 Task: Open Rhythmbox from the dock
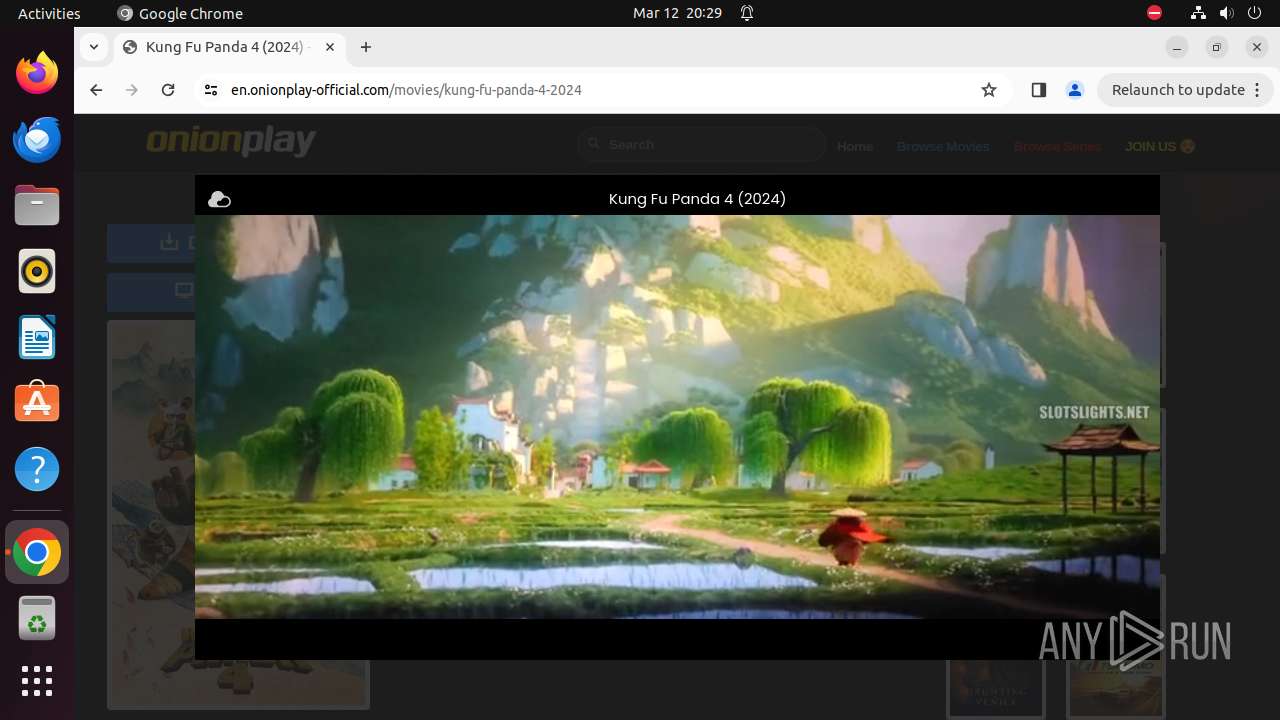37,271
